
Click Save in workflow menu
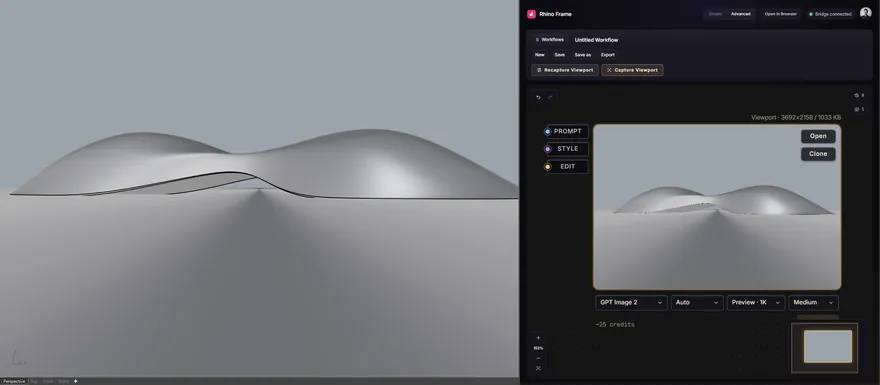point(560,55)
